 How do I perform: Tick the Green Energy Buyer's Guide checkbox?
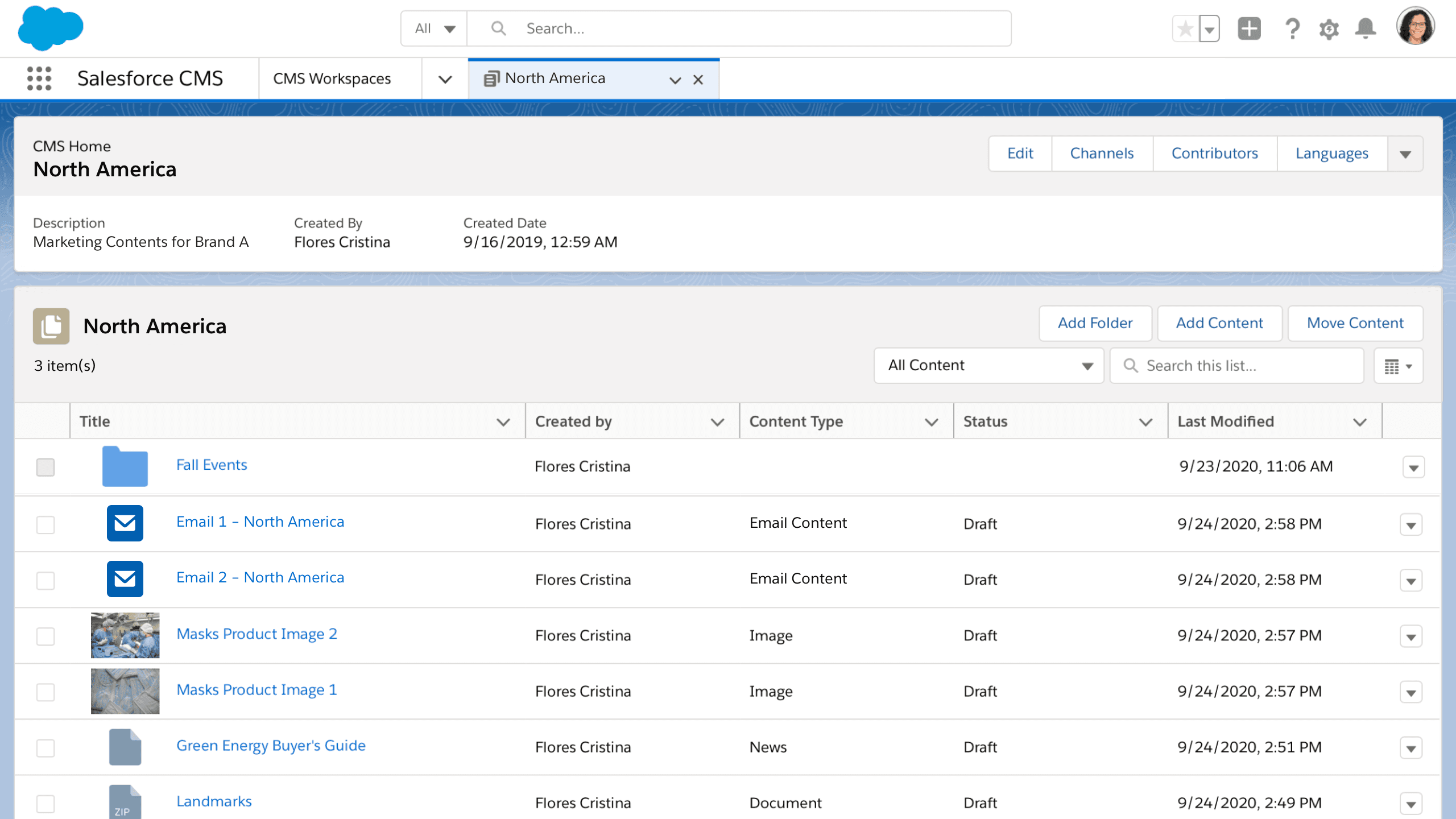click(45, 748)
